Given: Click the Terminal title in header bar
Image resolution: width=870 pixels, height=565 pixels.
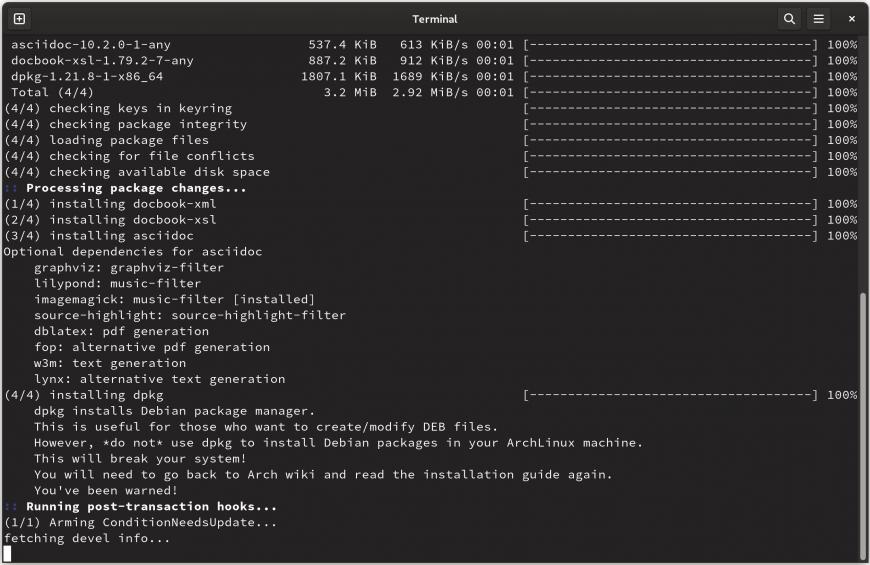Looking at the screenshot, I should click(434, 19).
